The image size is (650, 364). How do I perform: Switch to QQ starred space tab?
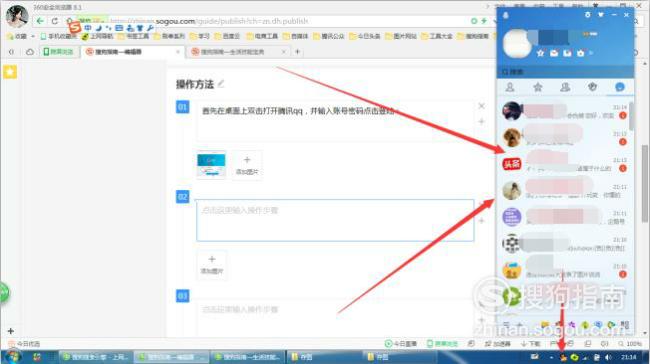click(538, 87)
